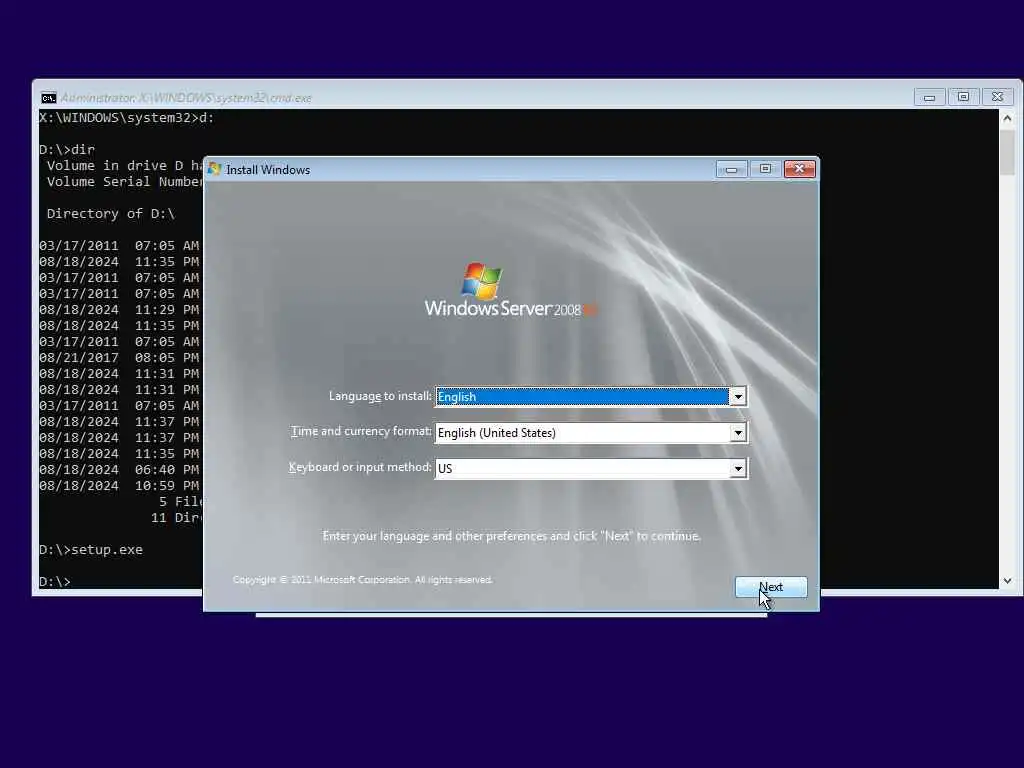Click the Microsoft Corporation copyright notice

pos(362,580)
